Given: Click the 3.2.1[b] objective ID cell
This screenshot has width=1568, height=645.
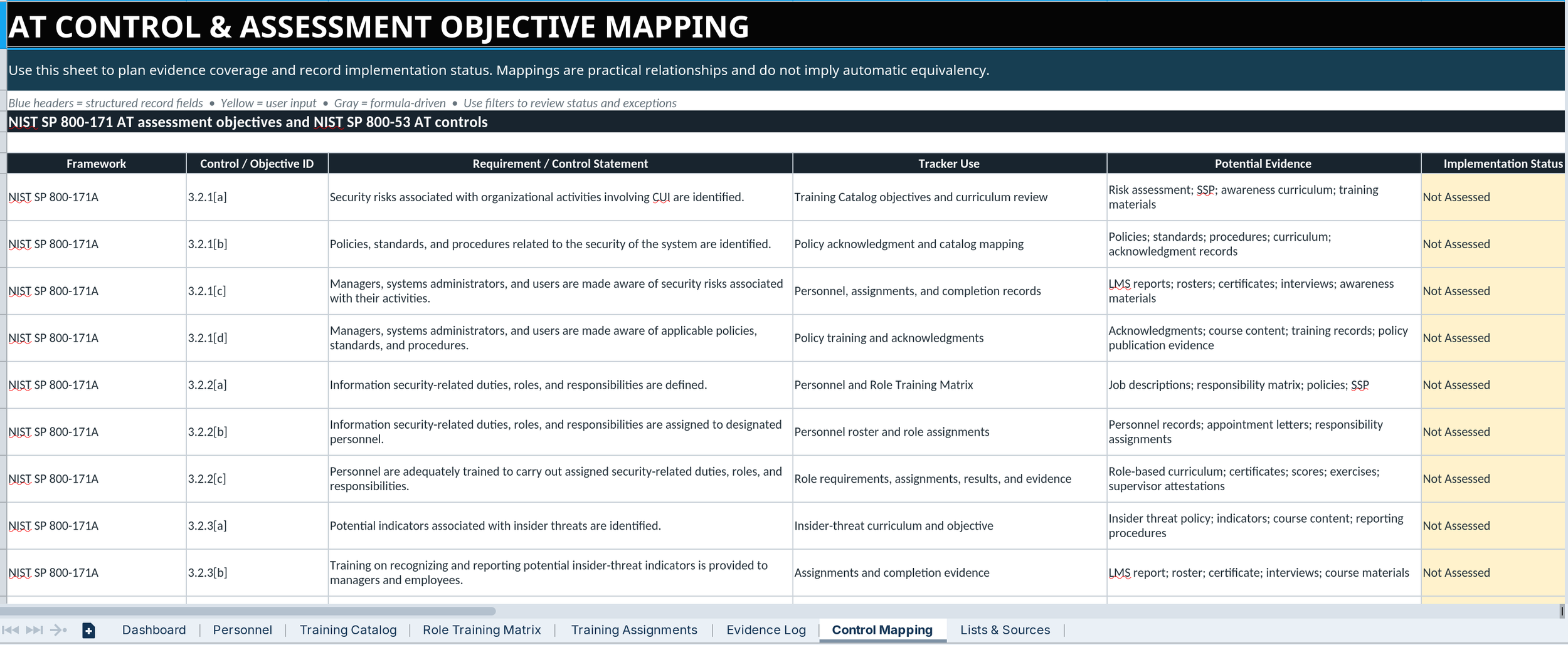Looking at the screenshot, I should (257, 244).
